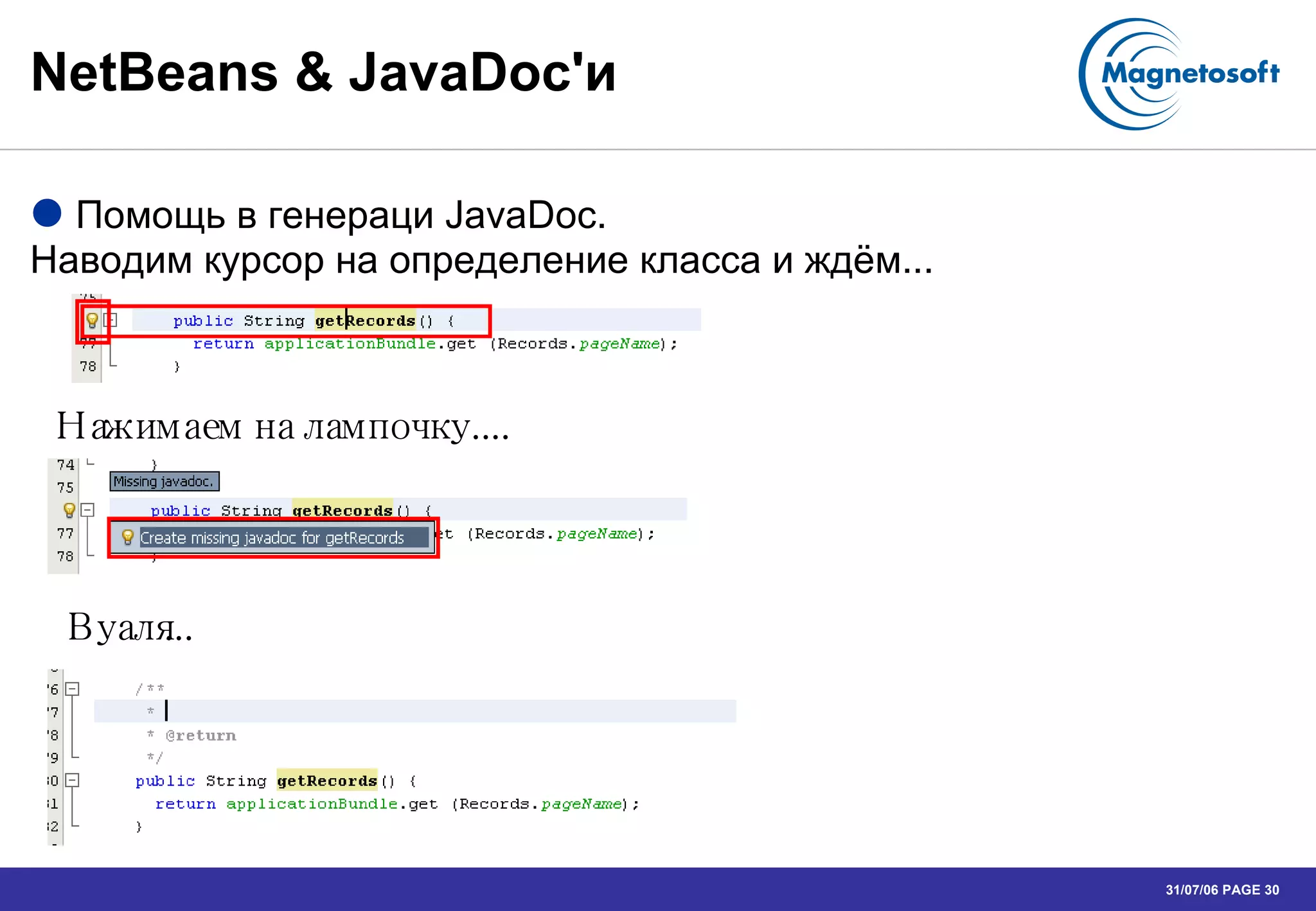Viewport: 1316px width, 911px height.
Task: Collapse getRecords method fold in third snippet
Action: point(73,781)
